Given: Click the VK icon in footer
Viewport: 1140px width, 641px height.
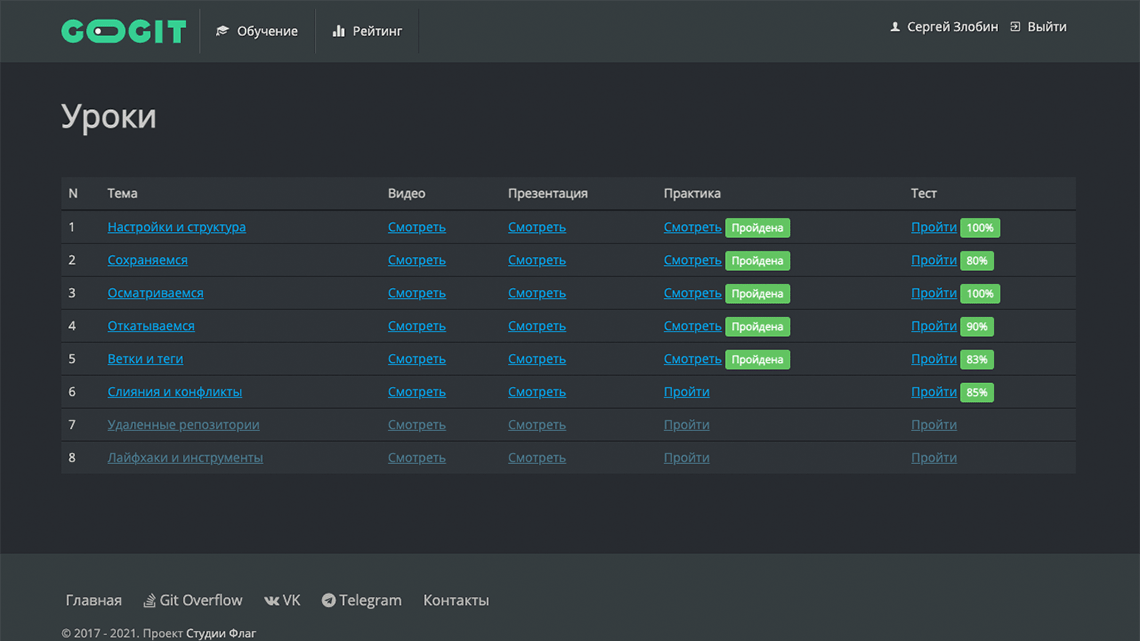Looking at the screenshot, I should [271, 601].
